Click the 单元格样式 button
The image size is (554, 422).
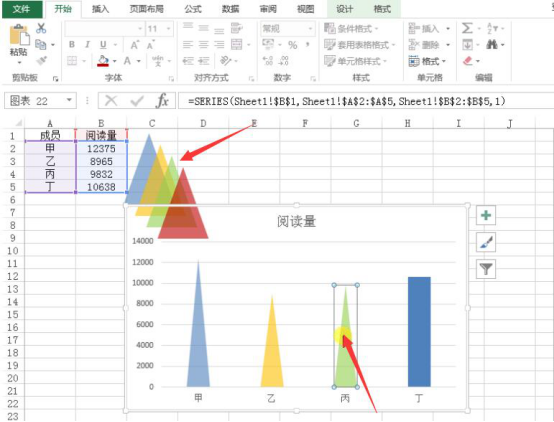click(355, 61)
